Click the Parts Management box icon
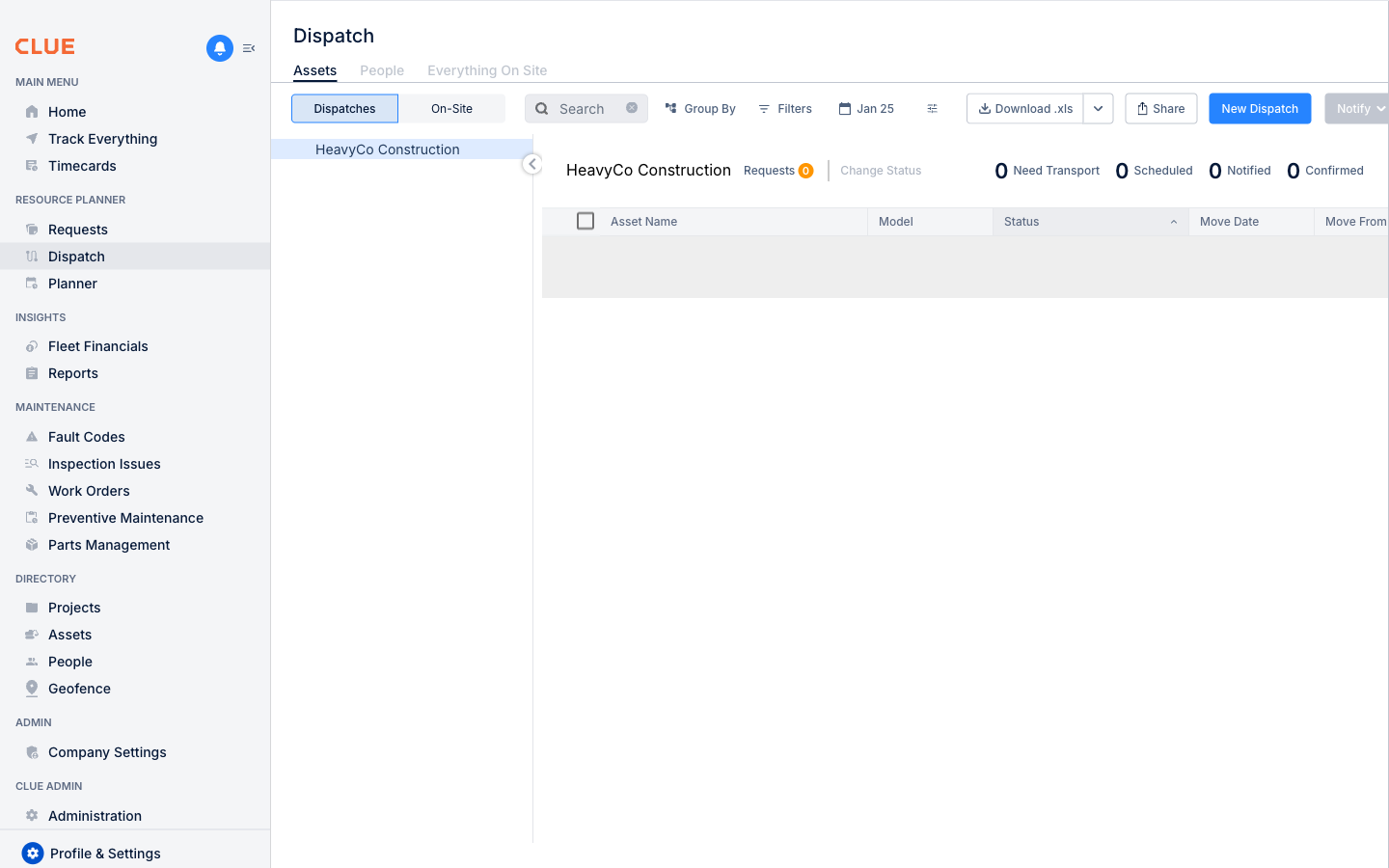Screen dimensions: 1389x868 tap(32, 545)
